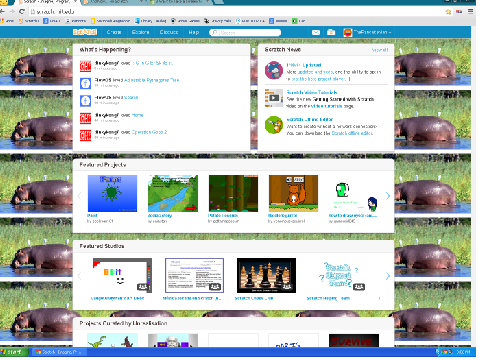
Task: Click the Windows Start button
Action: pyautogui.click(x=14, y=352)
